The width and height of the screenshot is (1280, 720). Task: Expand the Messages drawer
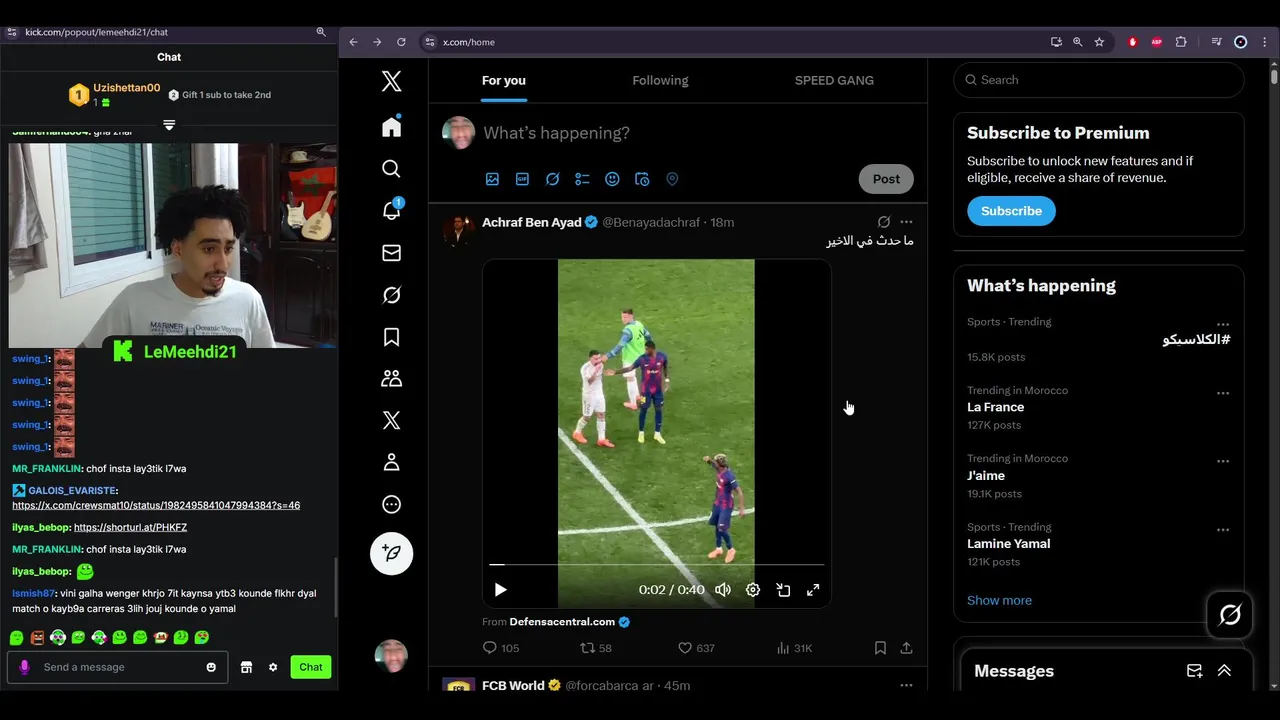pyautogui.click(x=1224, y=671)
